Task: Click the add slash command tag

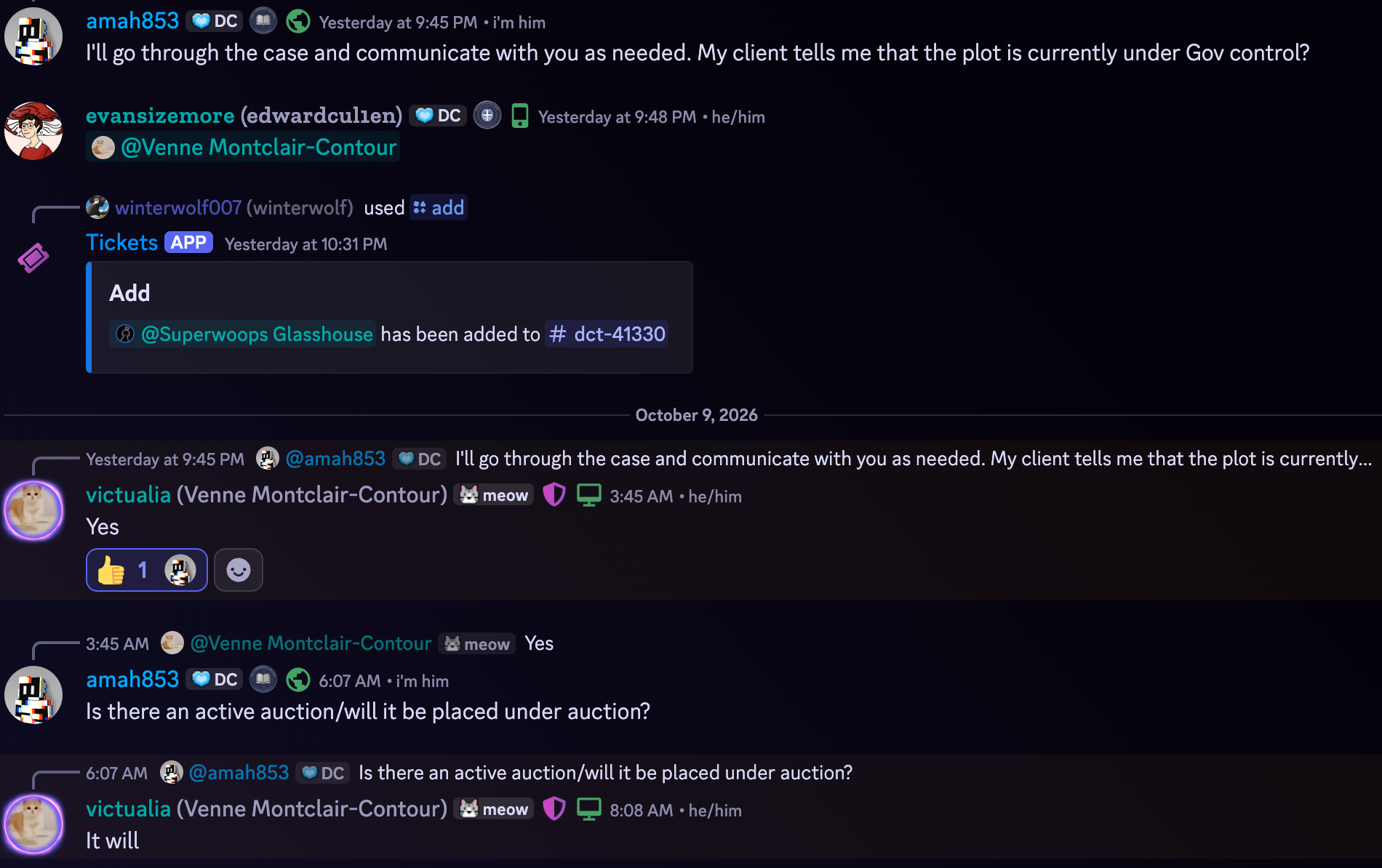Action: pos(439,208)
